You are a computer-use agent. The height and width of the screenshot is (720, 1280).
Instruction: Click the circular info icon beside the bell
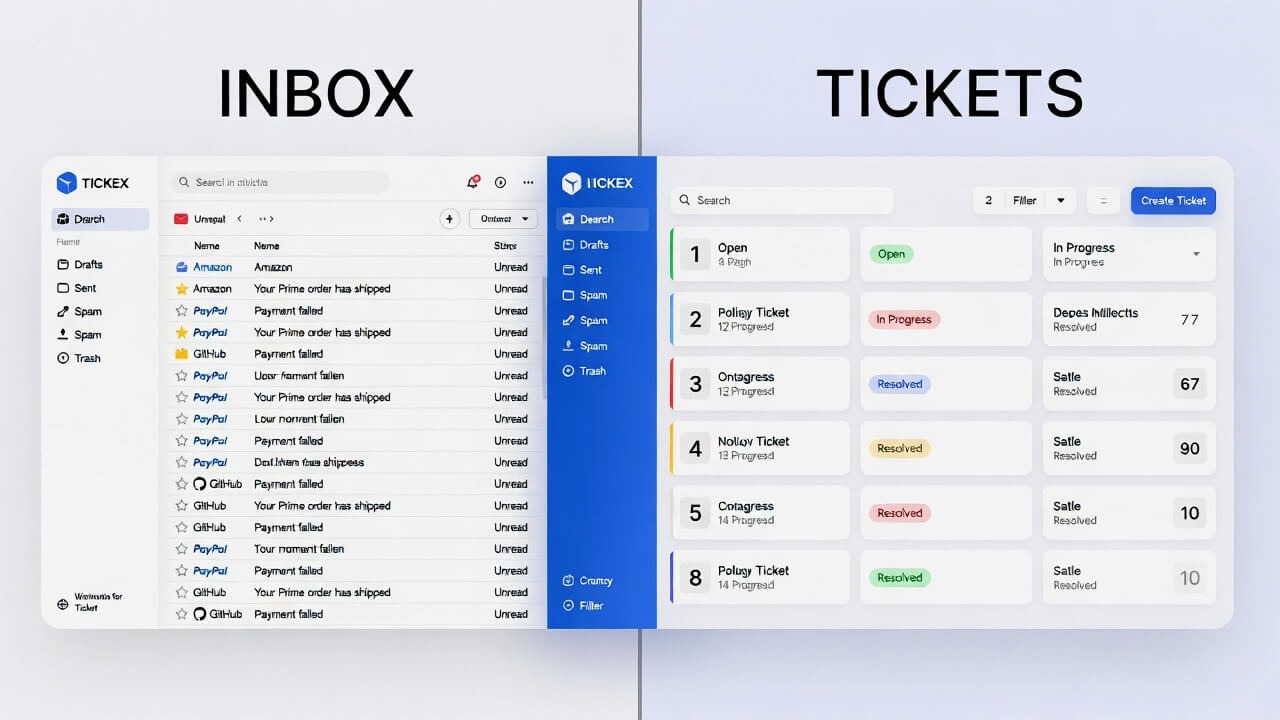pos(501,182)
